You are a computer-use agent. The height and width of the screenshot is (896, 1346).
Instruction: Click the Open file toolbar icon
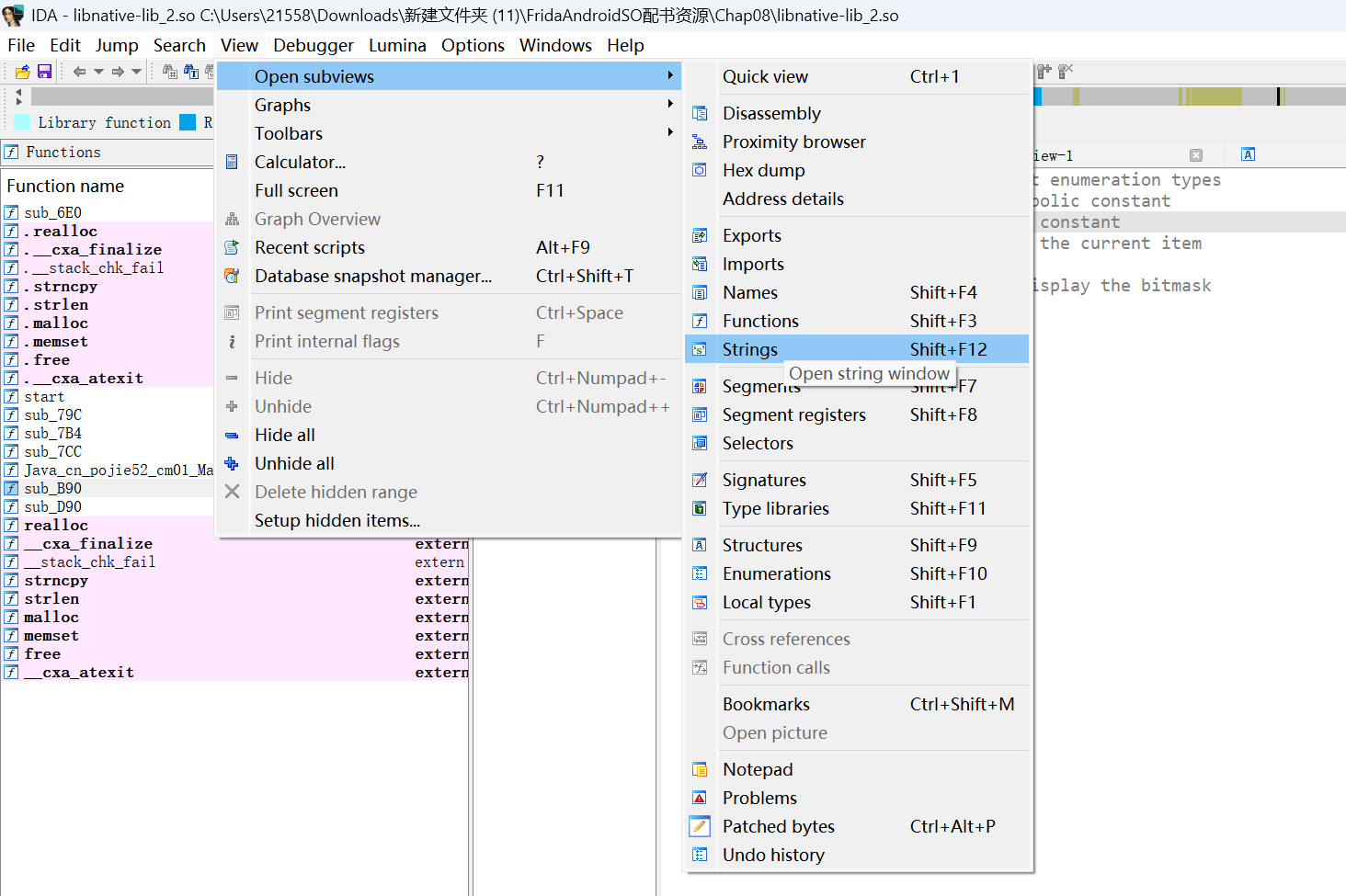[22, 72]
